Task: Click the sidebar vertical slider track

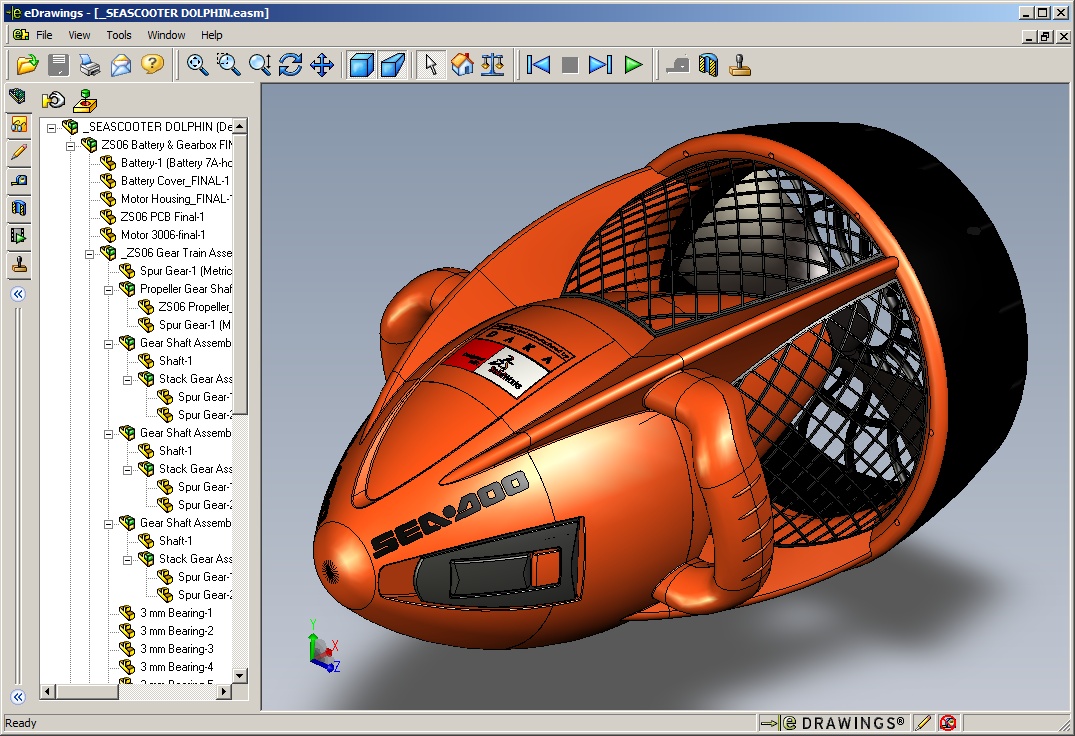Action: [x=19, y=495]
